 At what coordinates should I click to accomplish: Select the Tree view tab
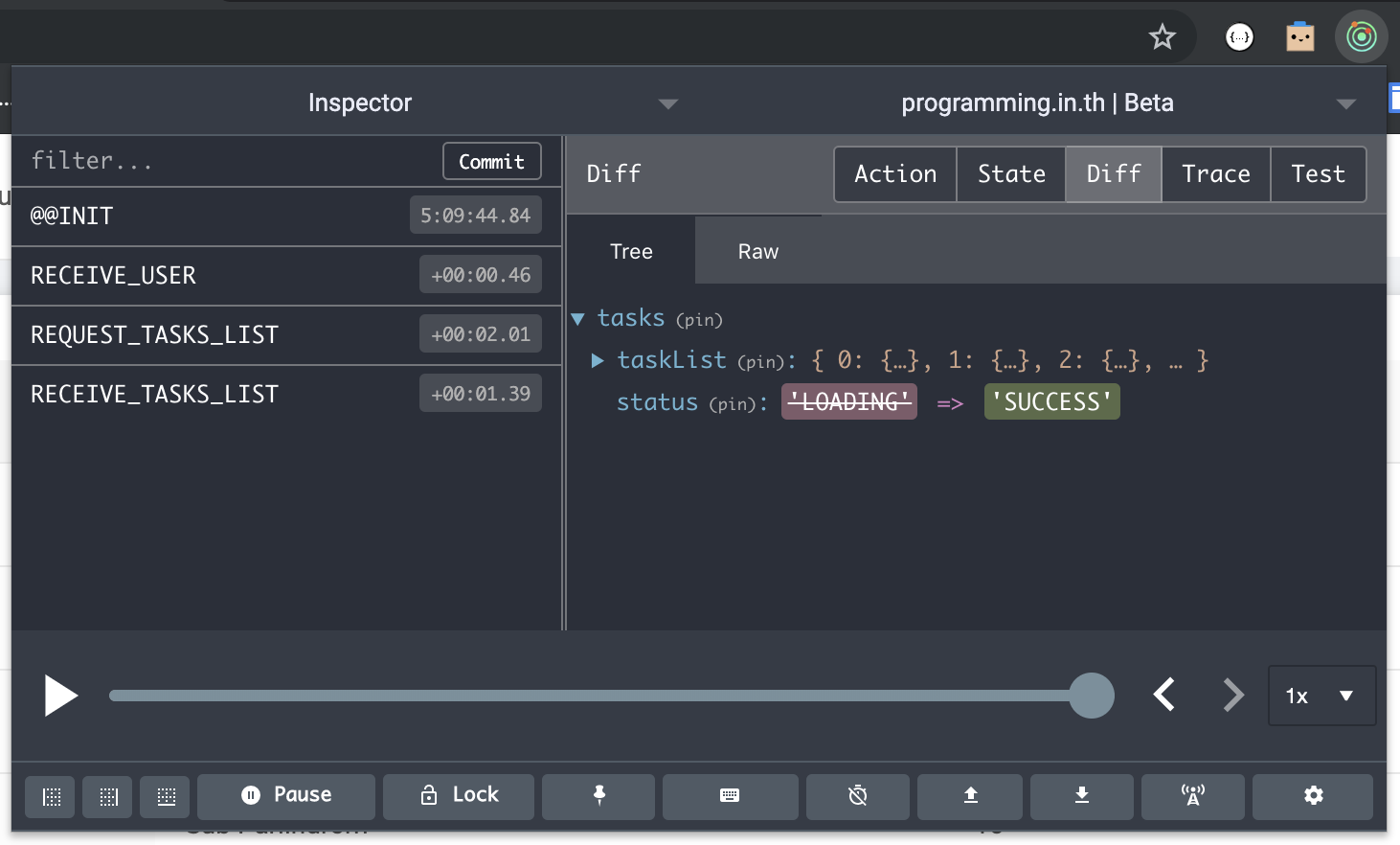pos(631,251)
